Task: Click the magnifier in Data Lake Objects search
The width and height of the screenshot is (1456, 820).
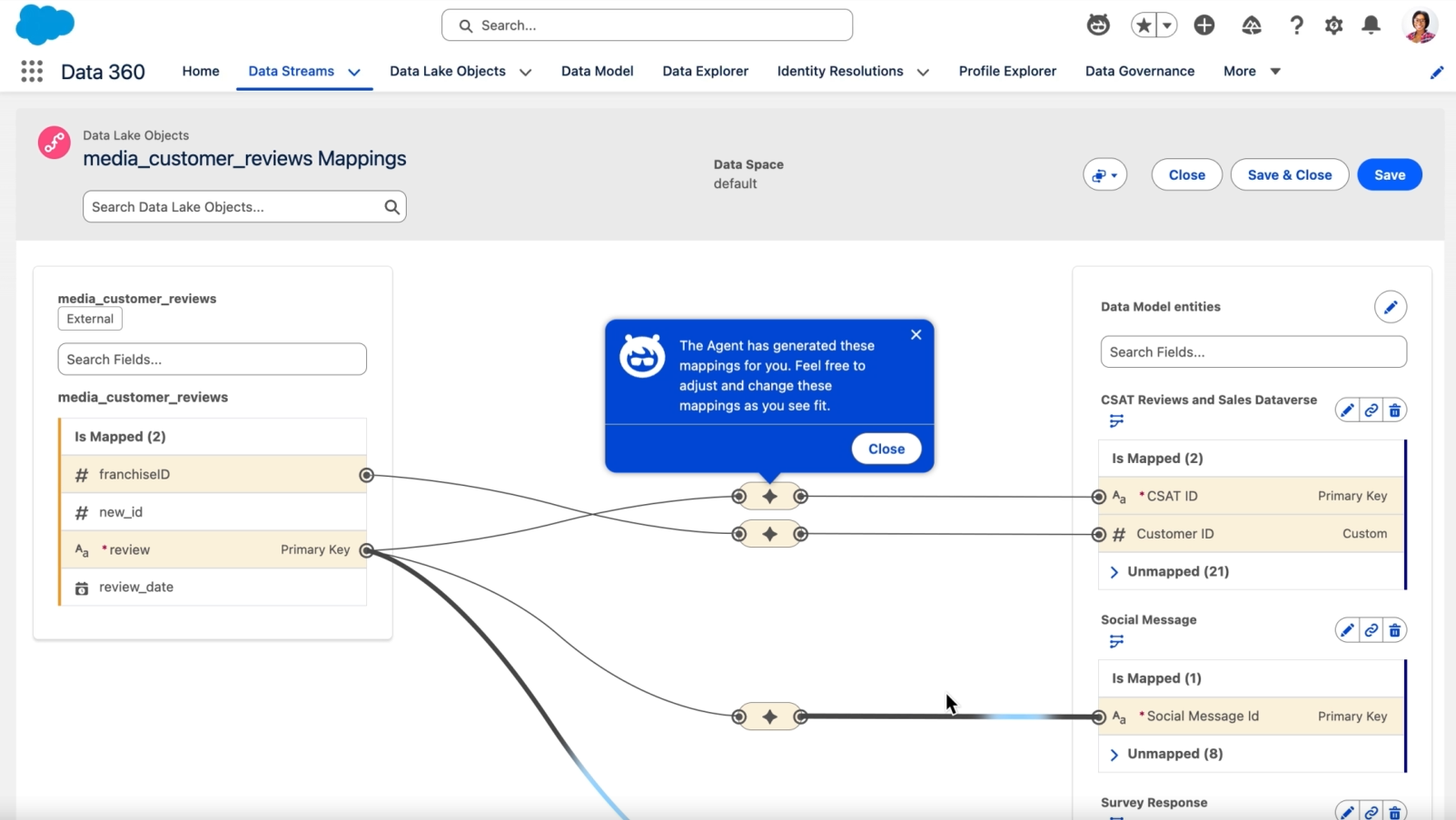Action: 391,207
